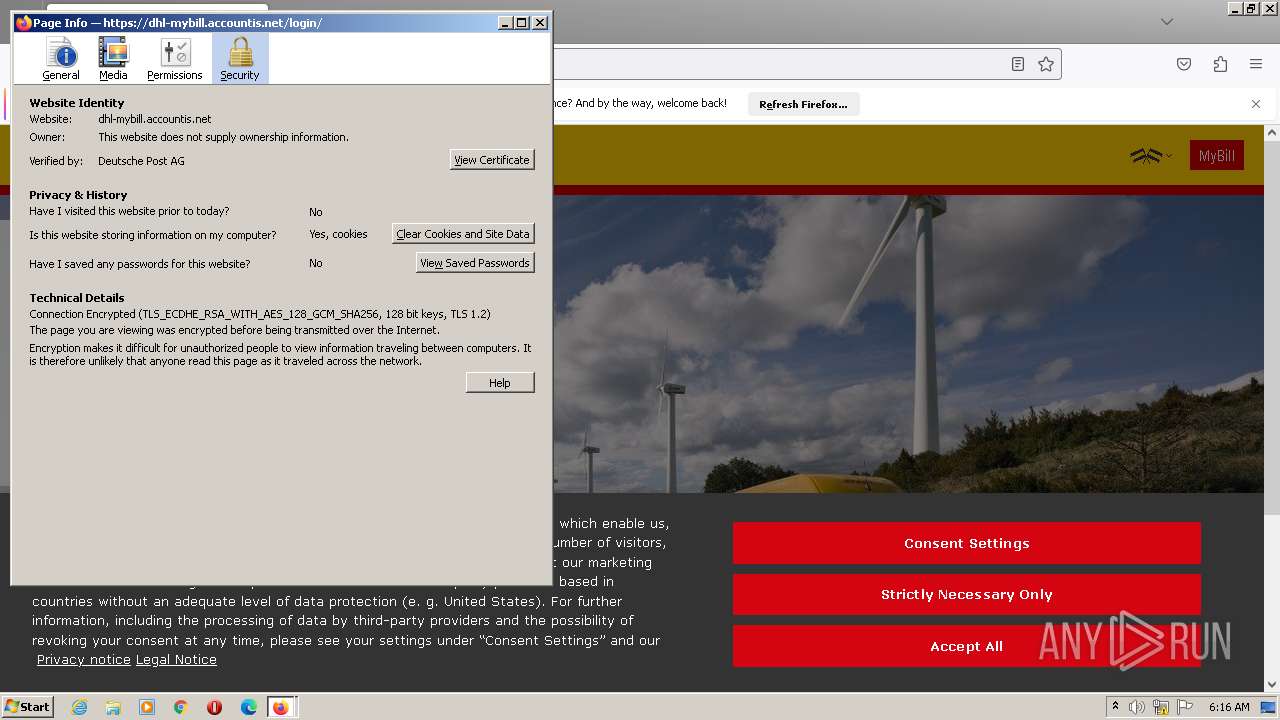Open the Action Center flag tray icon
Viewport: 1280px width, 720px height.
[1185, 707]
